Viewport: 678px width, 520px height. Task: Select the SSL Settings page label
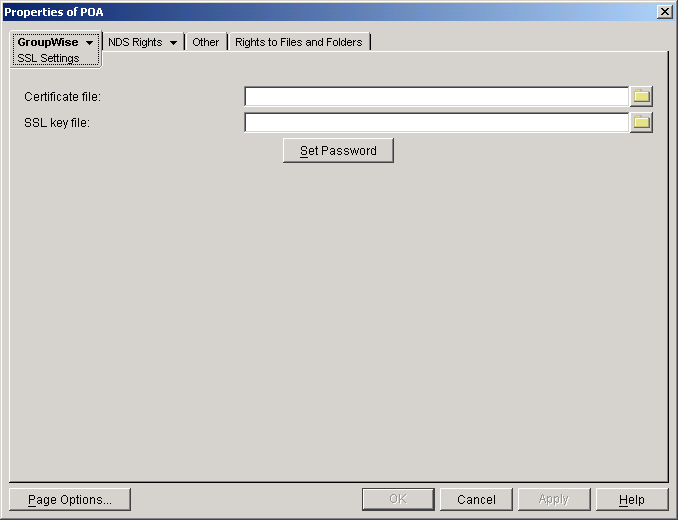pyautogui.click(x=48, y=58)
